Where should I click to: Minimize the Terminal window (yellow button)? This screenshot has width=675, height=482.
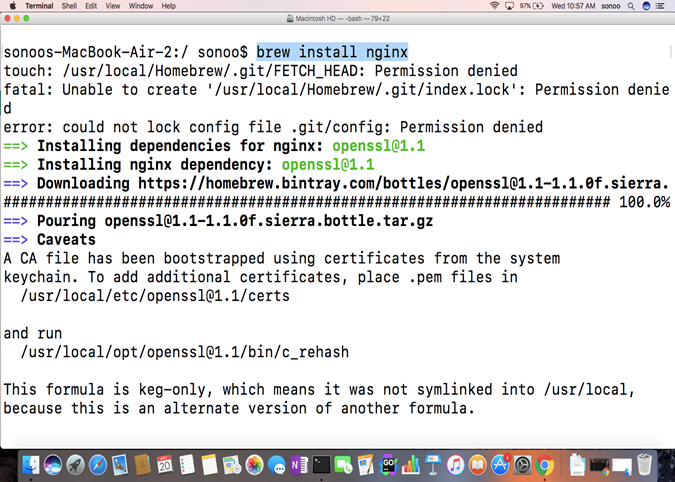pyautogui.click(x=17, y=18)
